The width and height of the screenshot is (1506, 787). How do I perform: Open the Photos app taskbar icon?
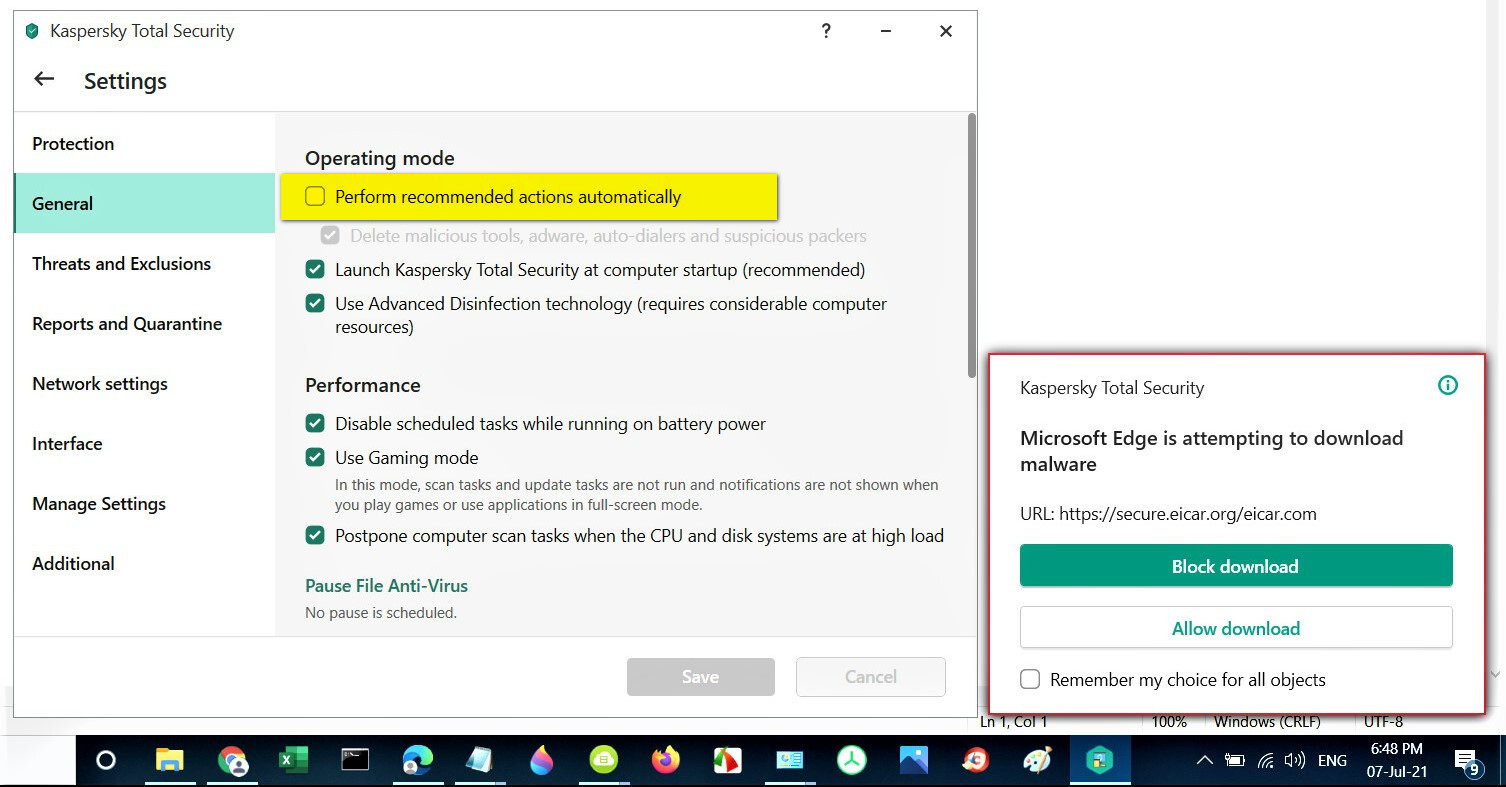coord(913,761)
